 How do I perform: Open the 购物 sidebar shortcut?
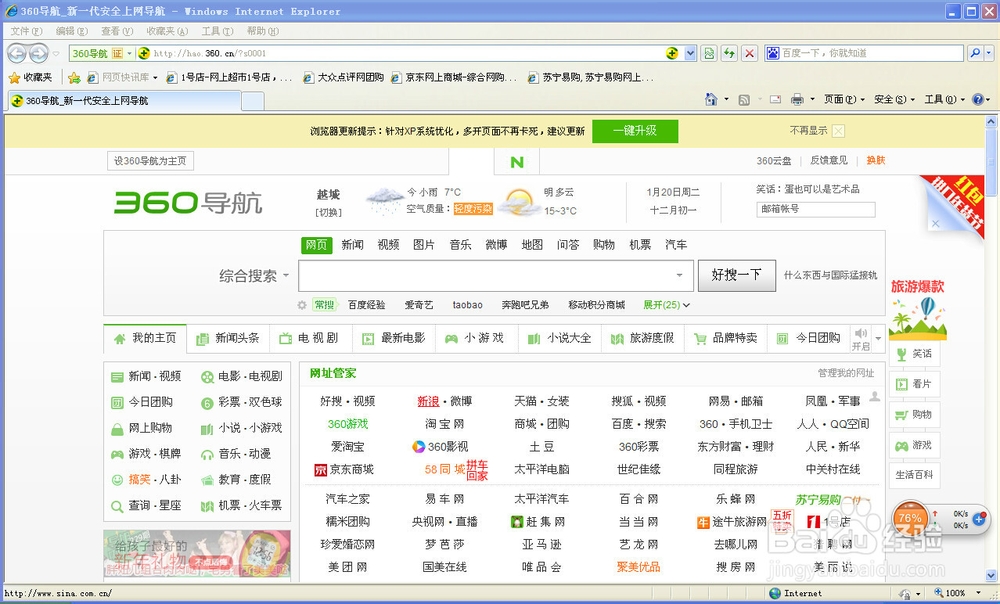(x=915, y=415)
